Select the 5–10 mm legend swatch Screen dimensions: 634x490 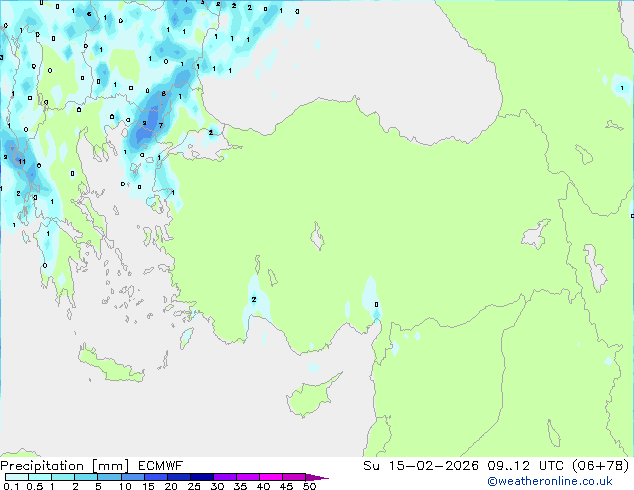point(109,477)
